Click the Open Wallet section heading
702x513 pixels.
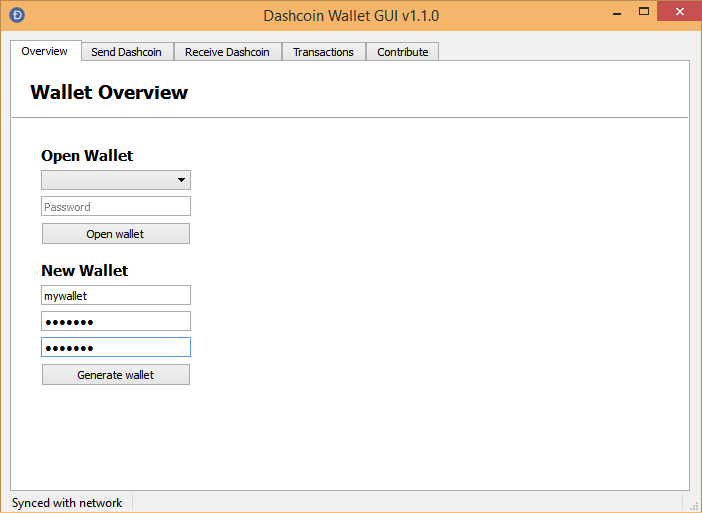point(87,156)
